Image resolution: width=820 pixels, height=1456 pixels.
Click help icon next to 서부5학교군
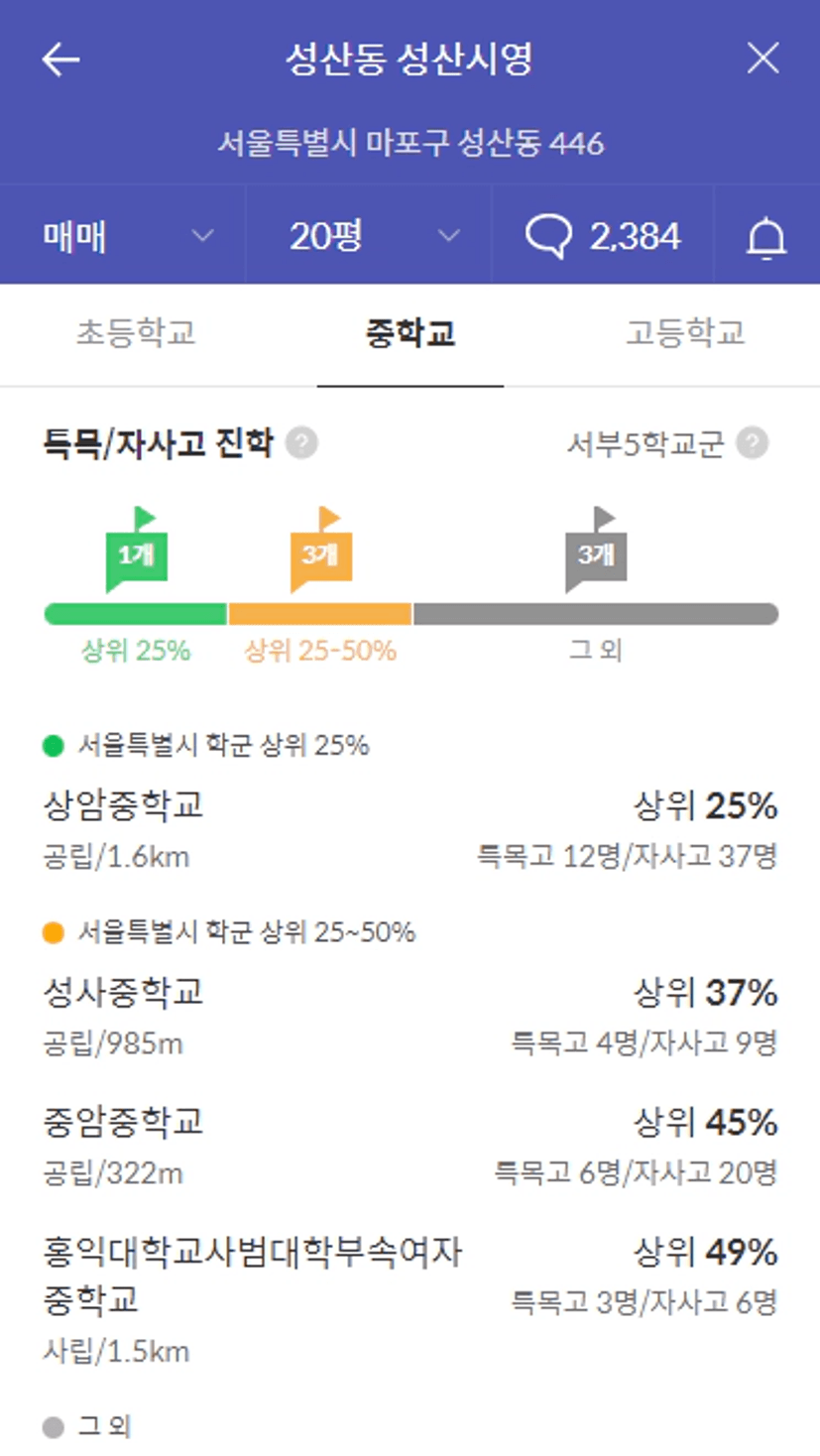pos(753,442)
